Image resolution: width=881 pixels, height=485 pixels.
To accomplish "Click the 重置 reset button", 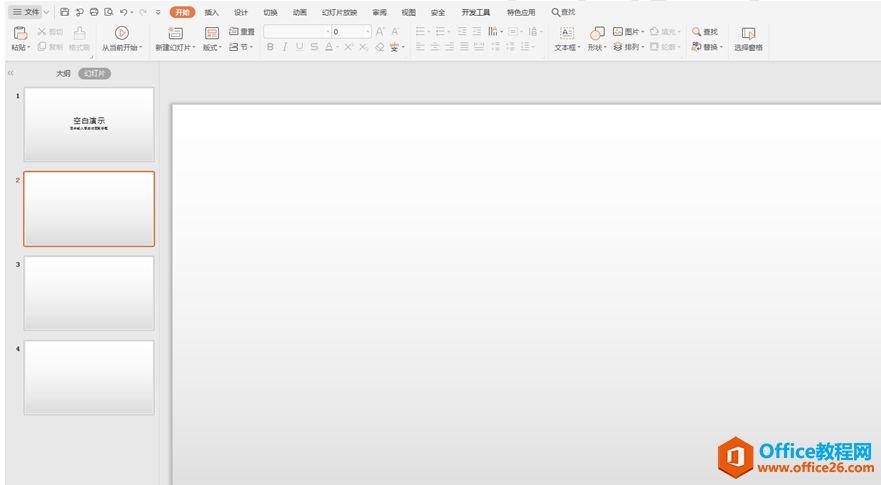I will click(242, 32).
